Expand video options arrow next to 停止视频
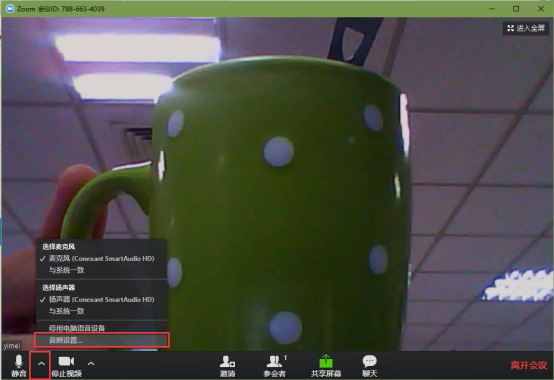 tap(91, 363)
